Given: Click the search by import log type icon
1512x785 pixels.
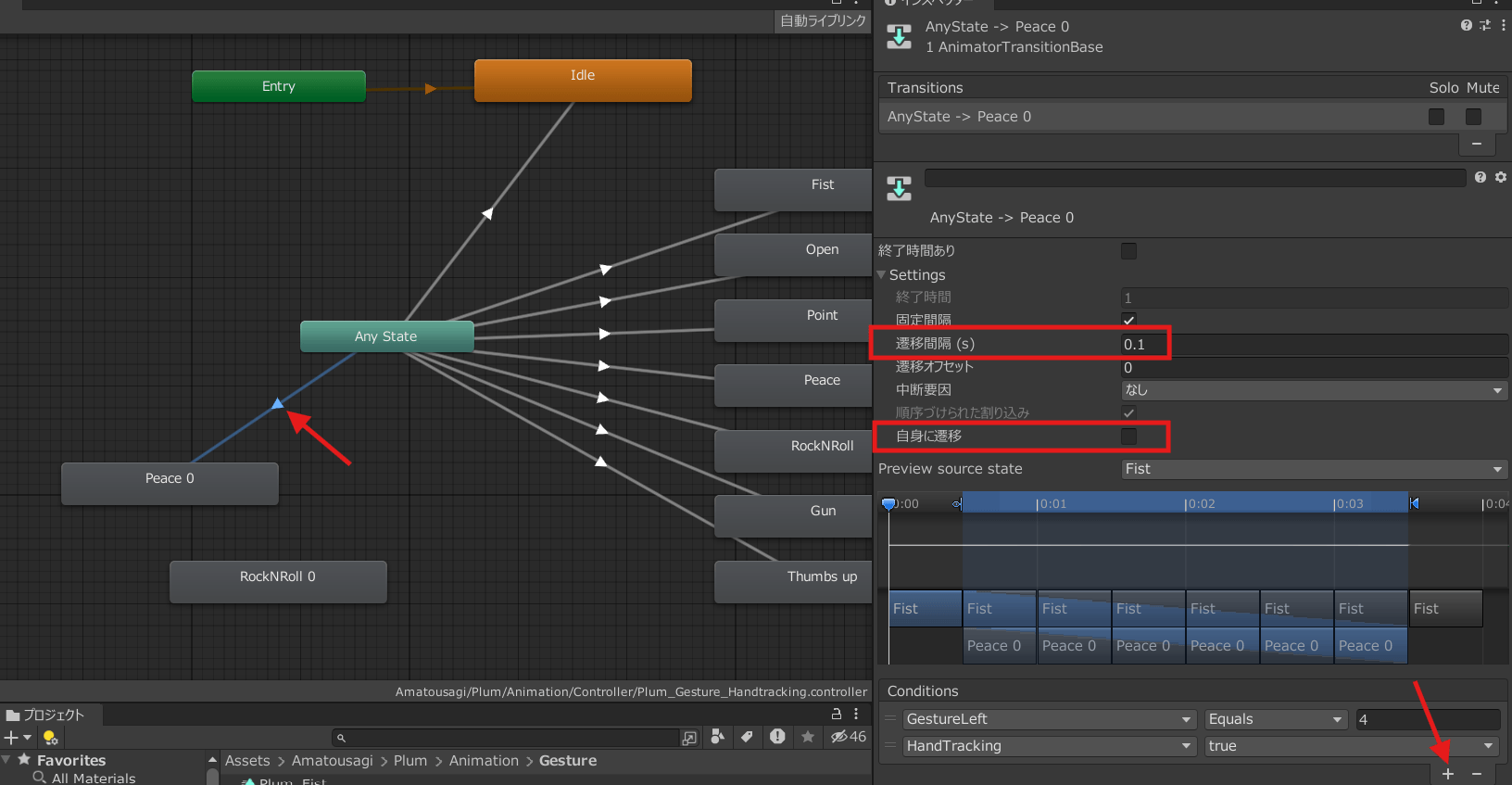Looking at the screenshot, I should pos(777,737).
